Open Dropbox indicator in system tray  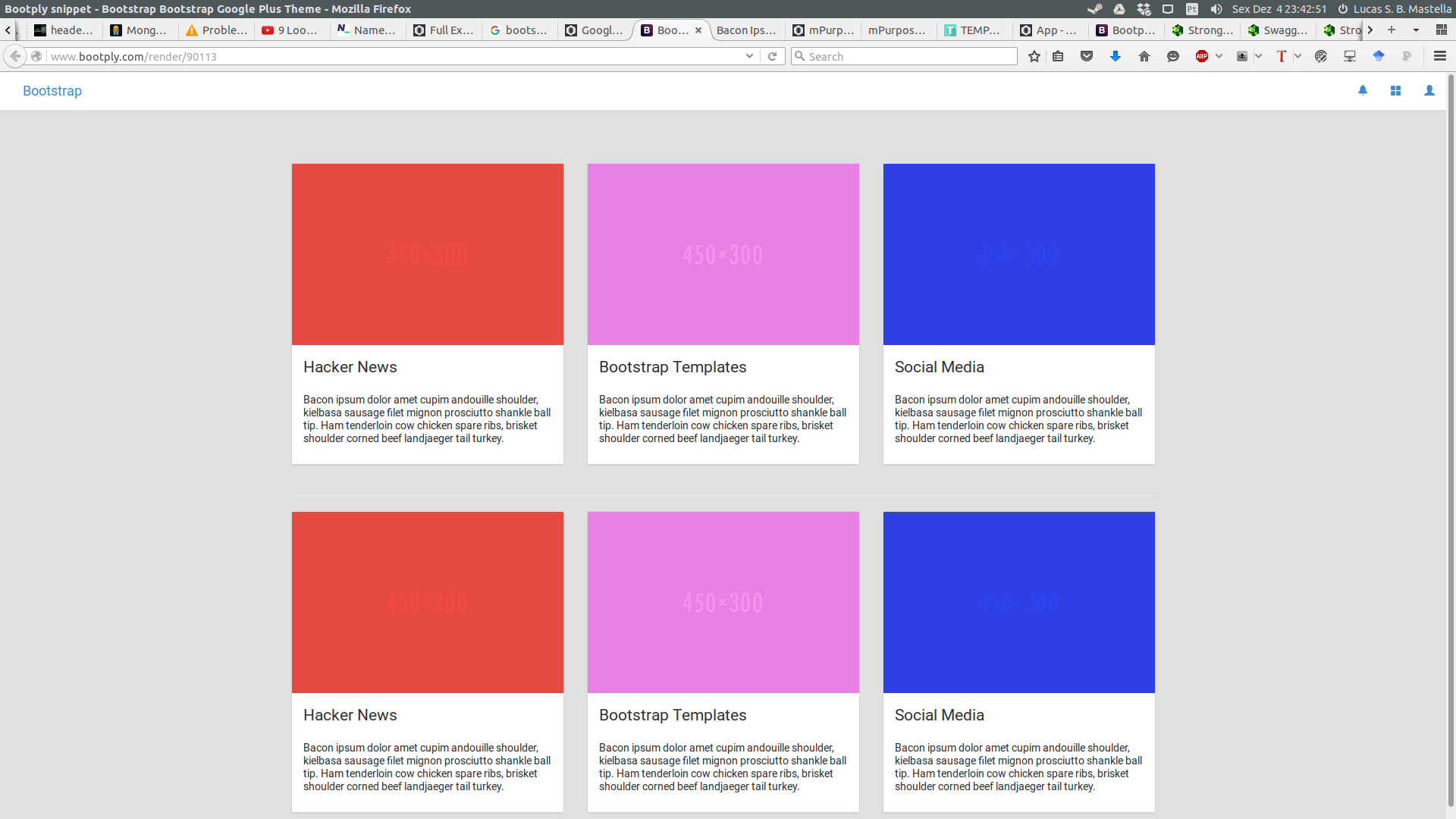click(1144, 9)
